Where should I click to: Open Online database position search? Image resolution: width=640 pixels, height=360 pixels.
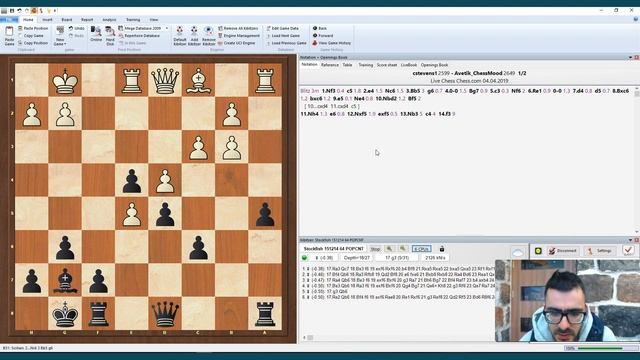tap(96, 34)
